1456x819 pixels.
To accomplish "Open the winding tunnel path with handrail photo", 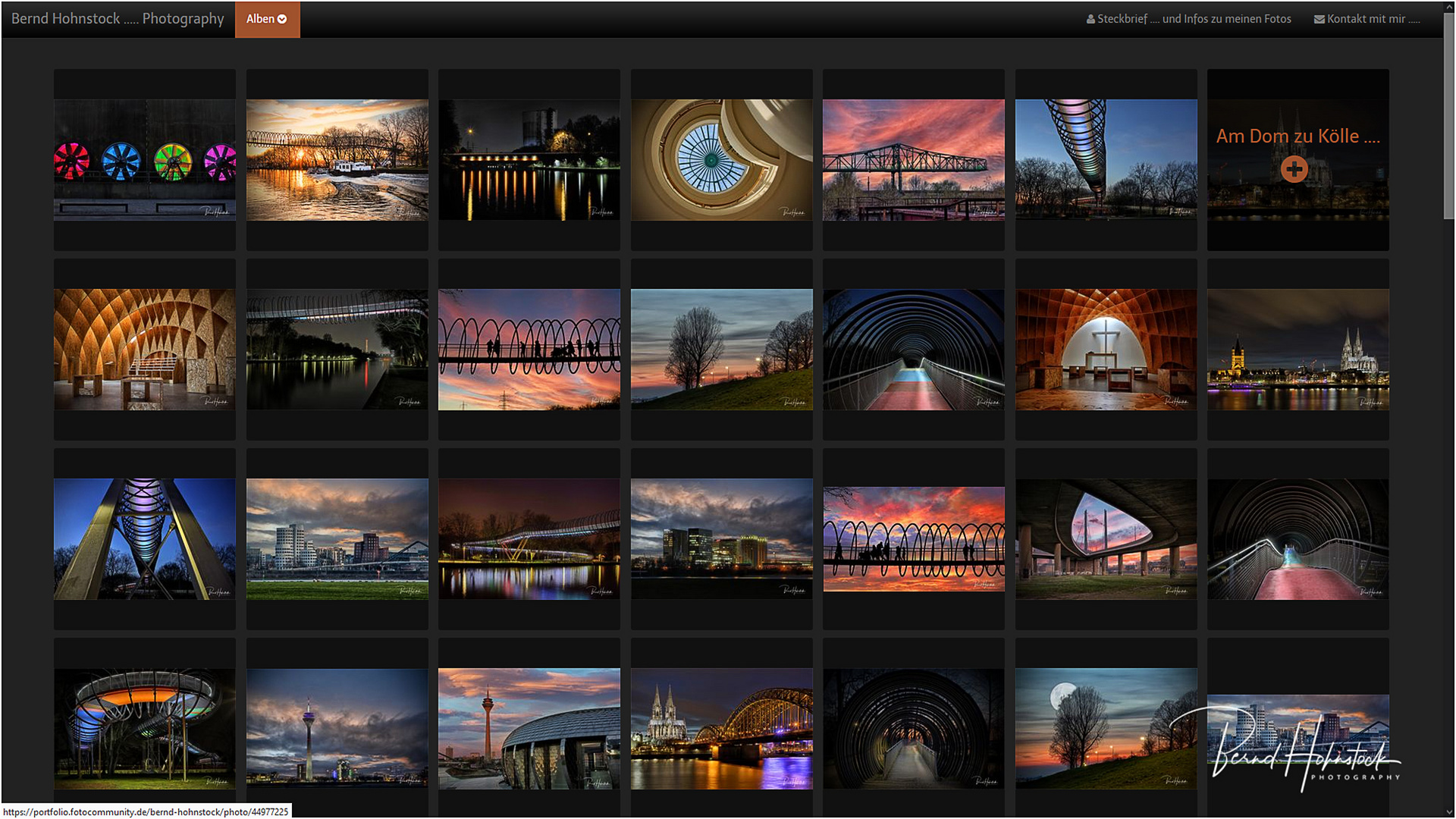I will click(x=1298, y=539).
